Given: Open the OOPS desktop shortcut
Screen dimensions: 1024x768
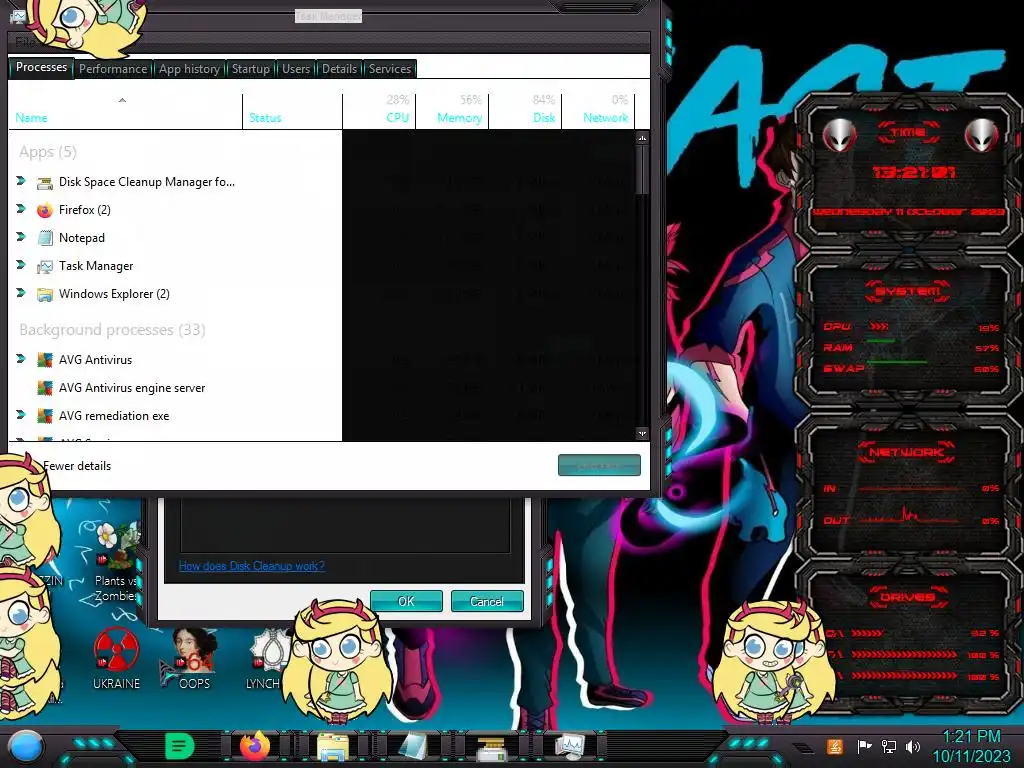Looking at the screenshot, I should 194,658.
